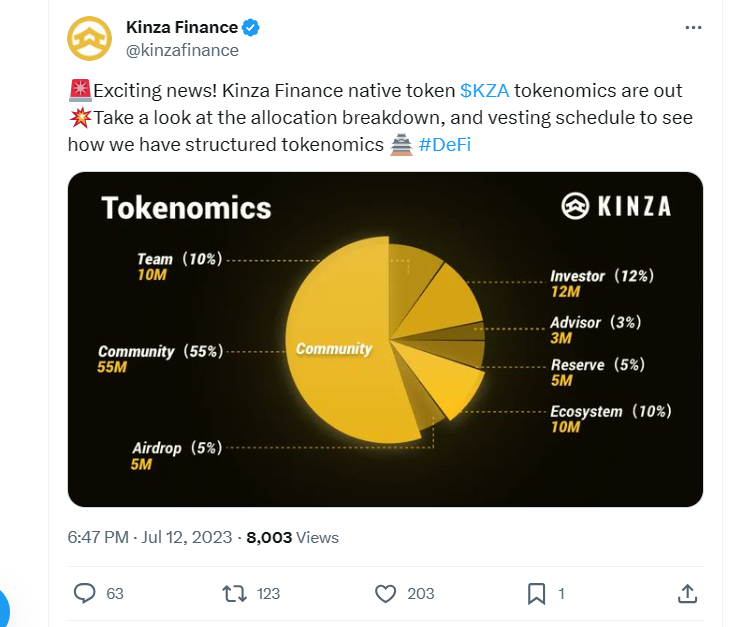Click the 6:47 PM Jul 12, 2023 timestamp
The image size is (750, 627).
click(x=150, y=537)
